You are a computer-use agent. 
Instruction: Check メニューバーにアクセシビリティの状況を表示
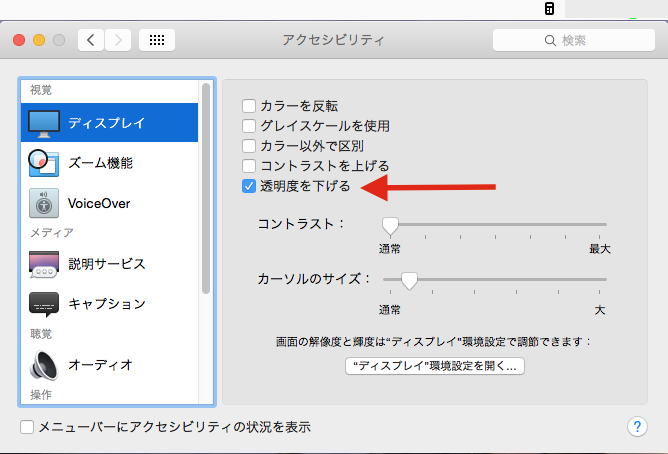point(27,427)
